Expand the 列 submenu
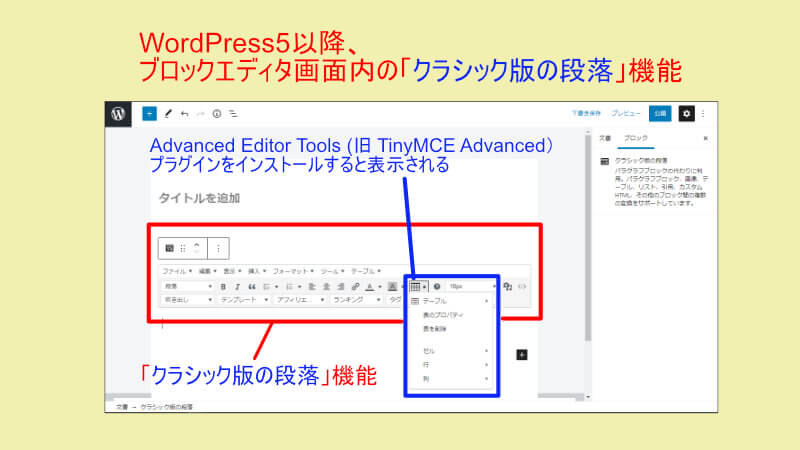Screen dimensions: 800x450 tap(450, 379)
